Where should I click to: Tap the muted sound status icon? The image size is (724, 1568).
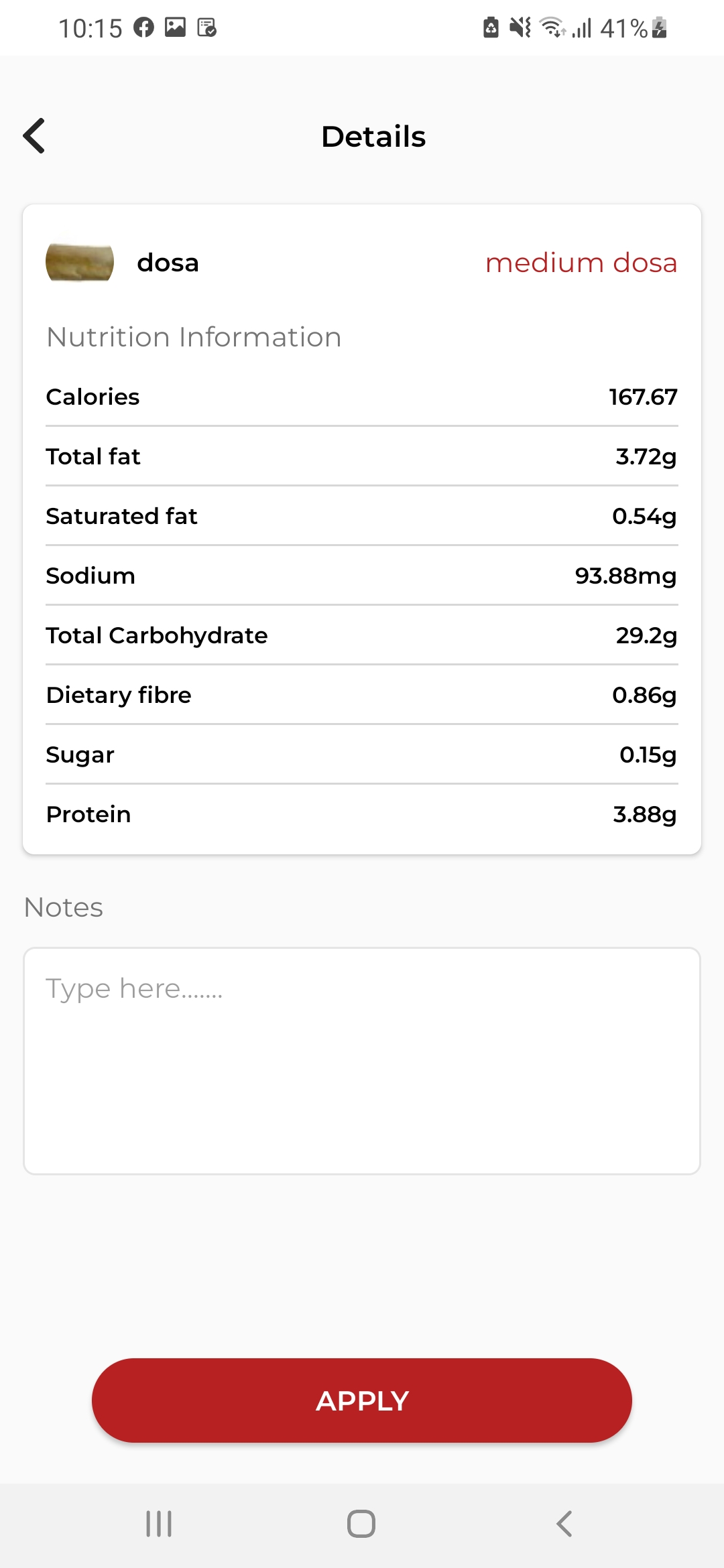[x=520, y=27]
